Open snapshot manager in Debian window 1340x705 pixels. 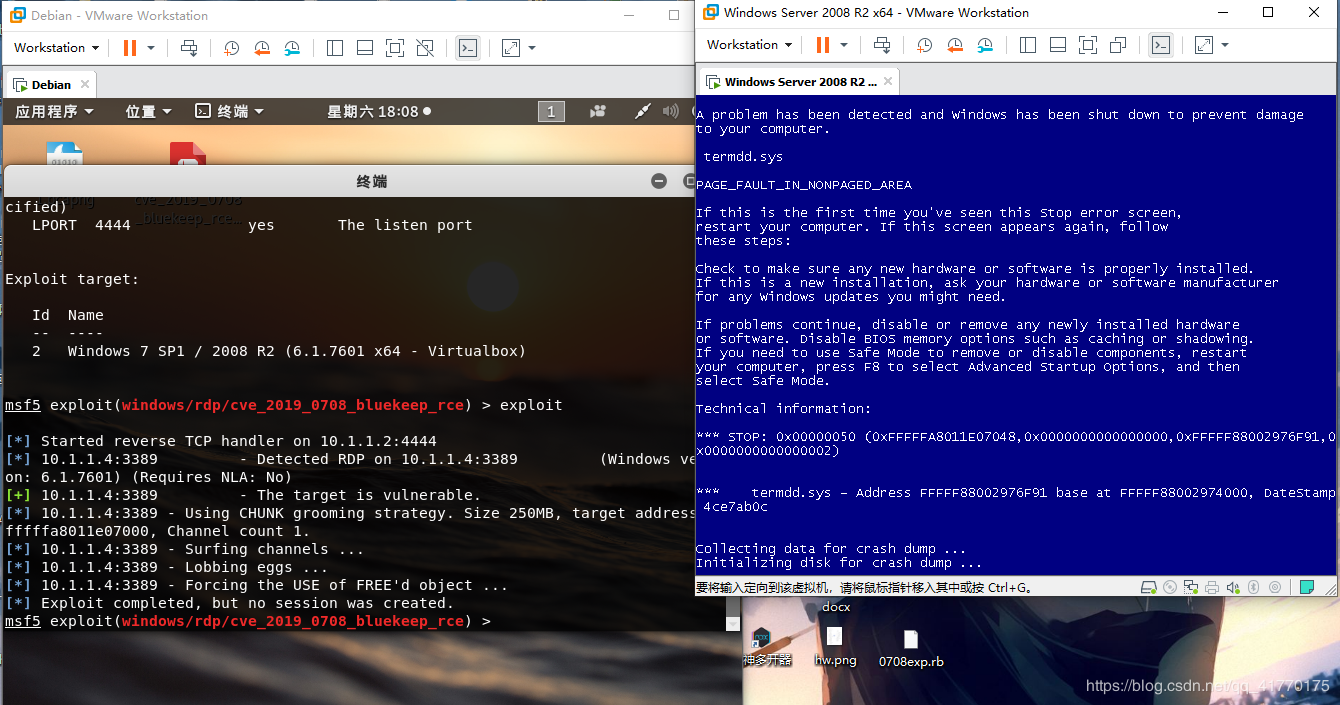(292, 47)
